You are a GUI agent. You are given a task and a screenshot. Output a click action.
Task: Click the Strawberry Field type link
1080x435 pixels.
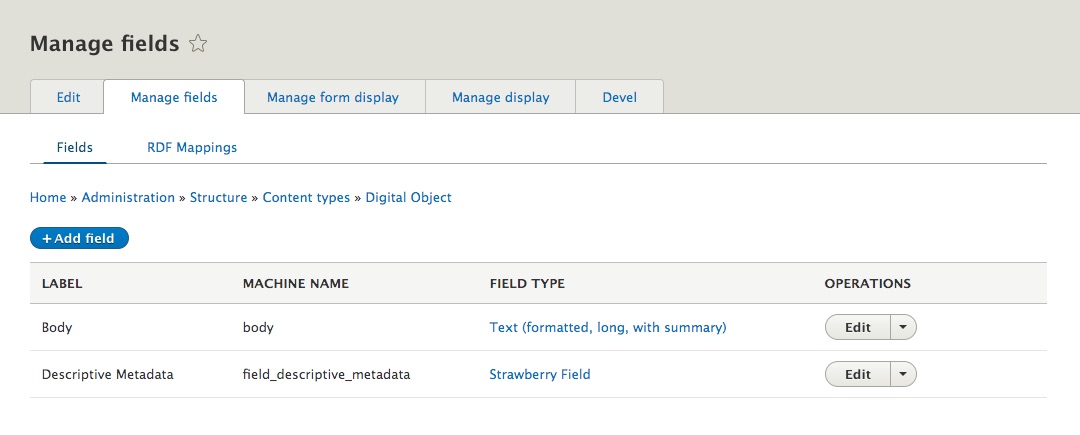click(x=539, y=375)
